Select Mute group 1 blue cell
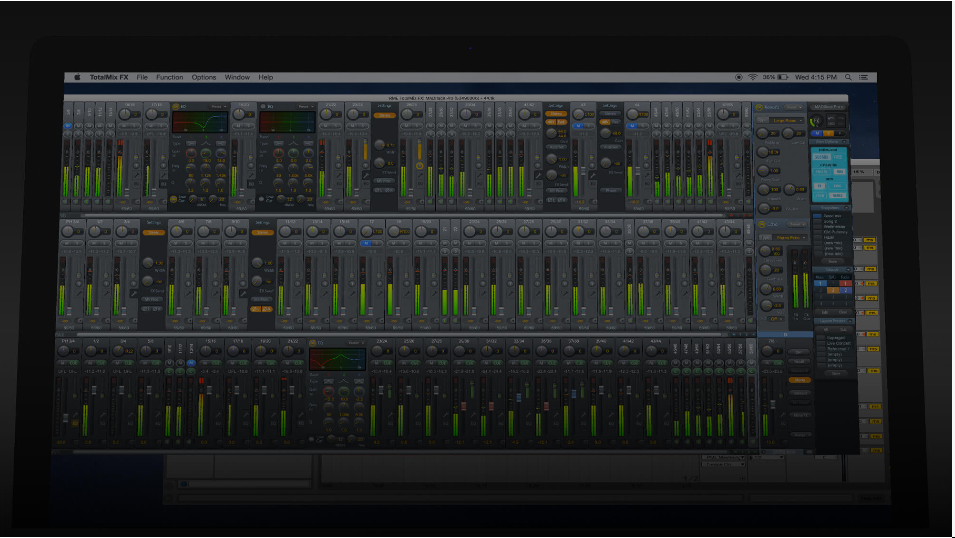The height and width of the screenshot is (538, 955). (820, 283)
